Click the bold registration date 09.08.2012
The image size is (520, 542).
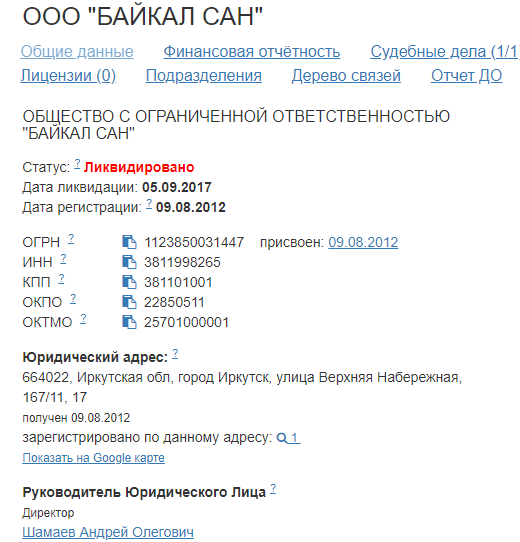pyautogui.click(x=191, y=207)
